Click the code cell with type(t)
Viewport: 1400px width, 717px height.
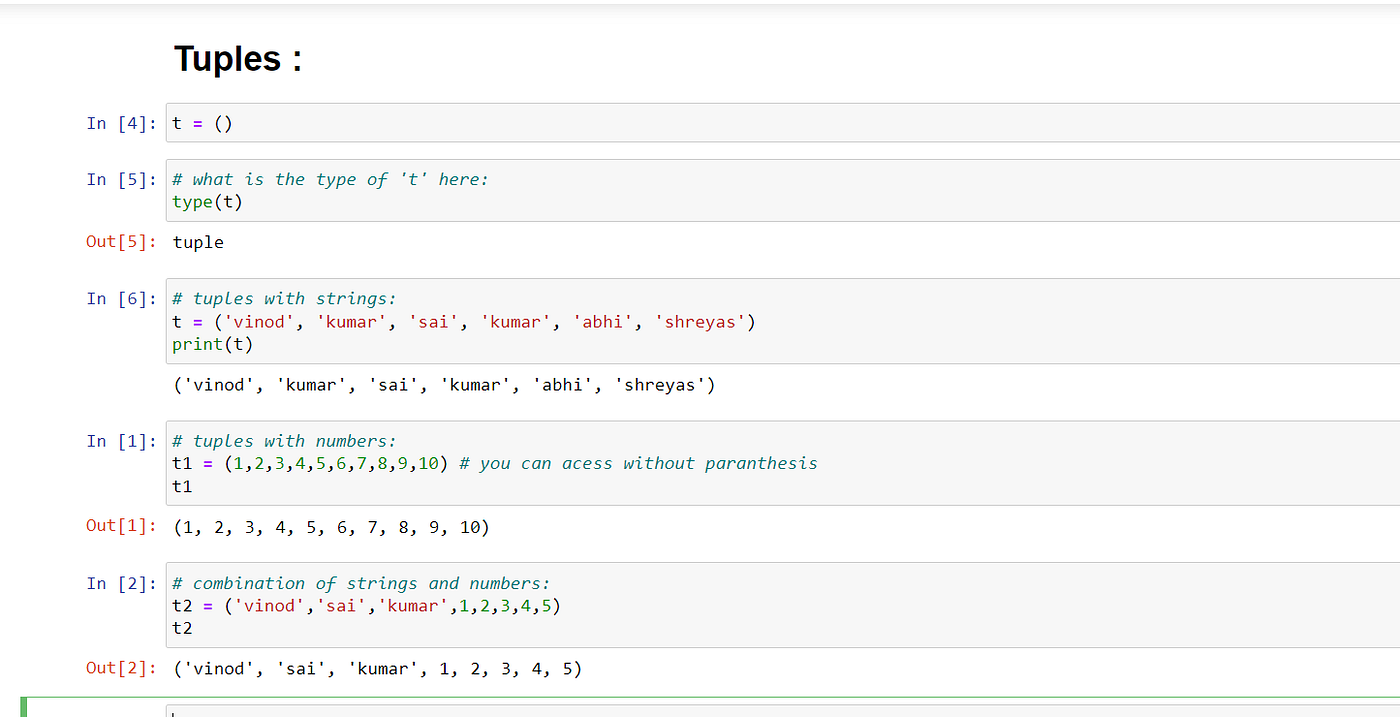click(783, 191)
